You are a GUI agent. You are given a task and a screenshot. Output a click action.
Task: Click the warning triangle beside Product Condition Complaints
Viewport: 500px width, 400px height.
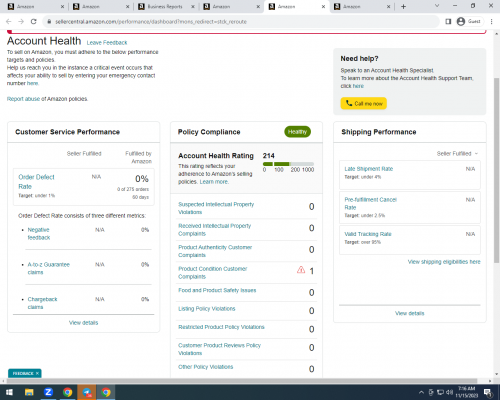tap(301, 270)
